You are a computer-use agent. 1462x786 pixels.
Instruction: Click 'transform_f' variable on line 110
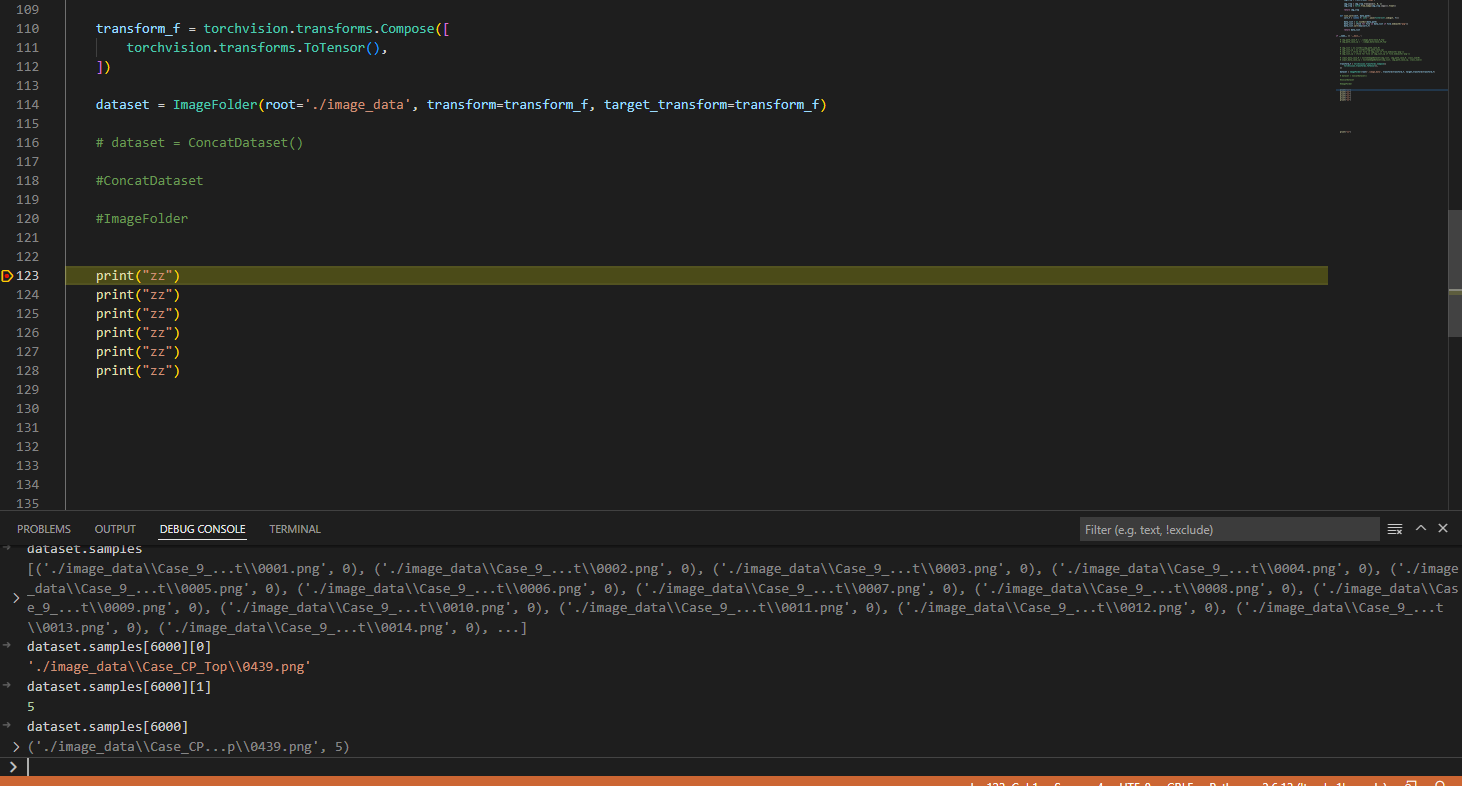pyautogui.click(x=138, y=28)
